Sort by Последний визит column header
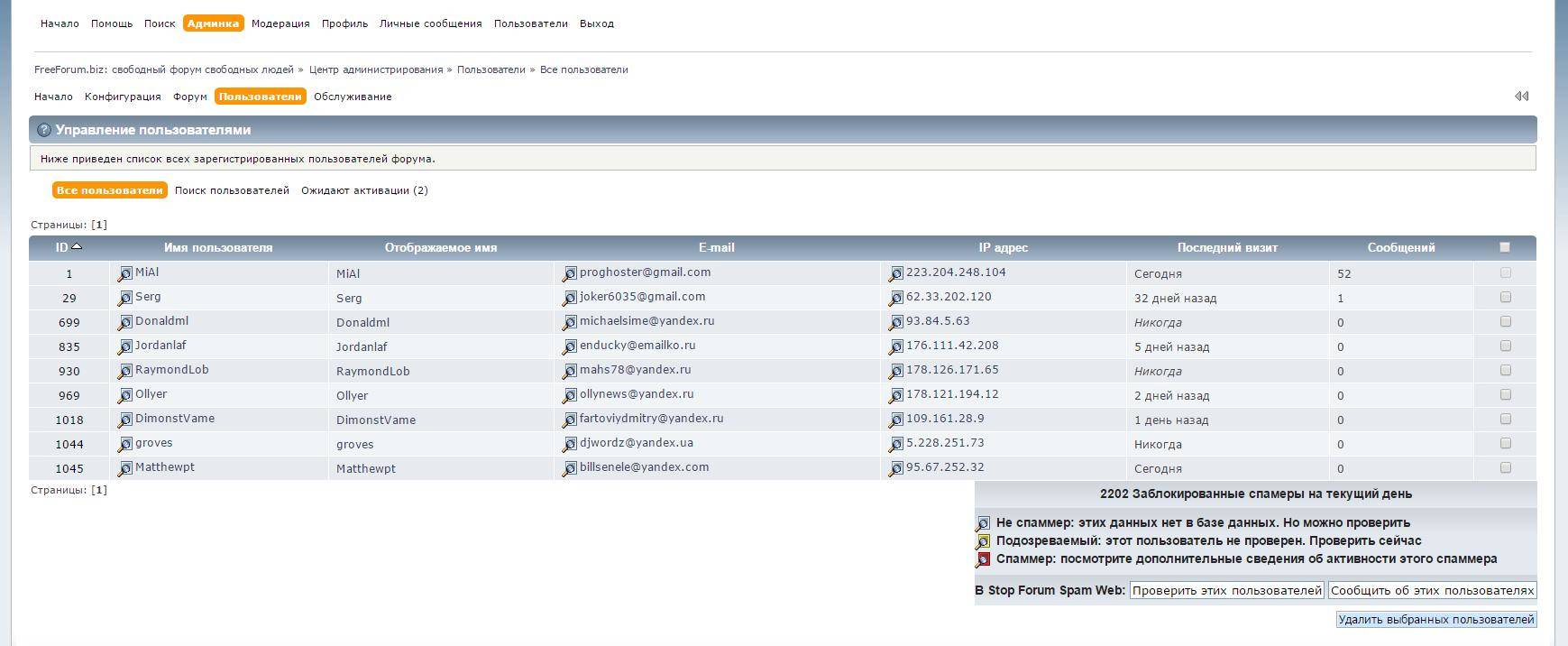This screenshot has height=646, width=1568. [x=1227, y=247]
